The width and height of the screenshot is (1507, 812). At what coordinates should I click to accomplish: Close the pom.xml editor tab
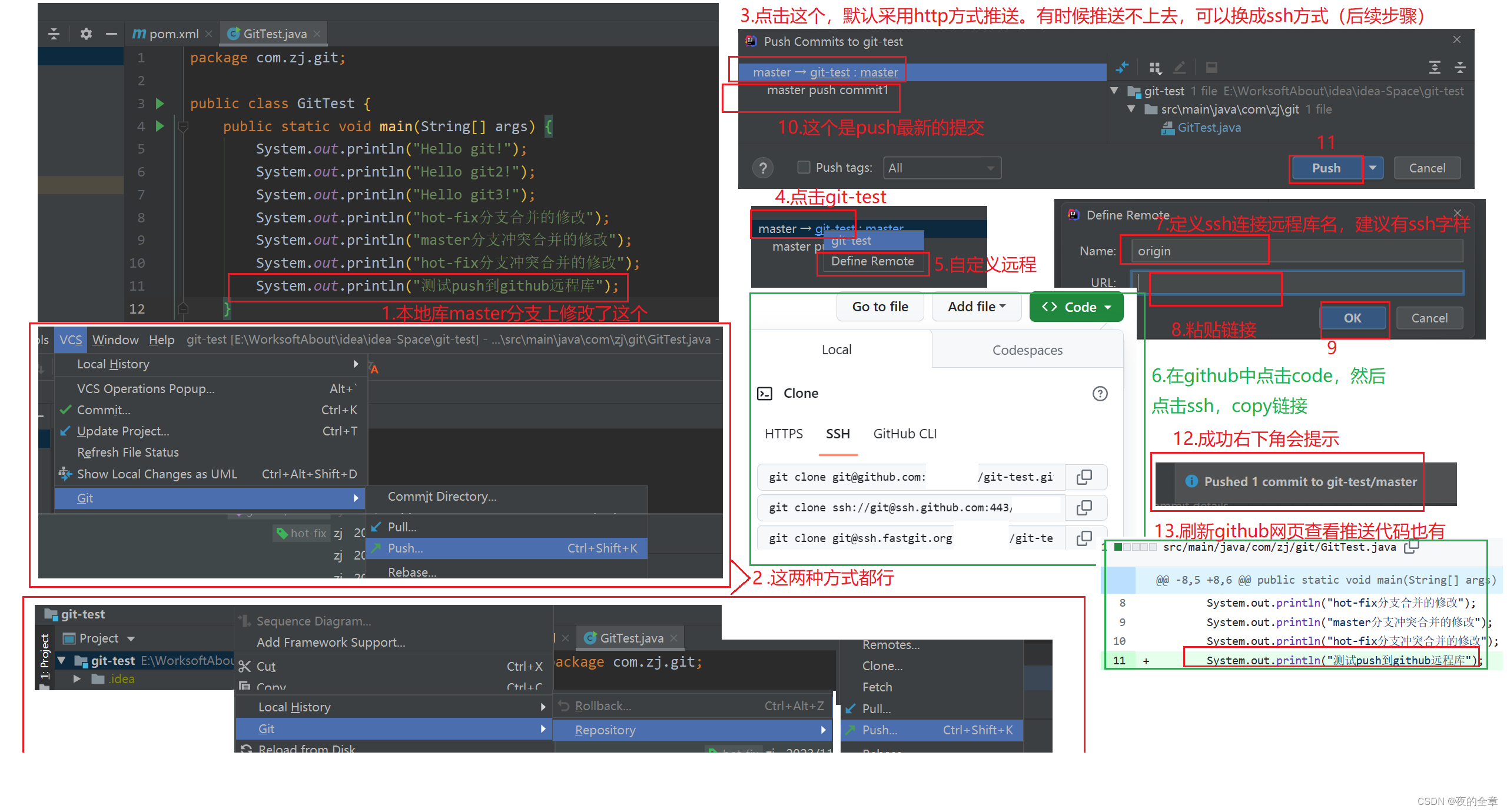[208, 34]
